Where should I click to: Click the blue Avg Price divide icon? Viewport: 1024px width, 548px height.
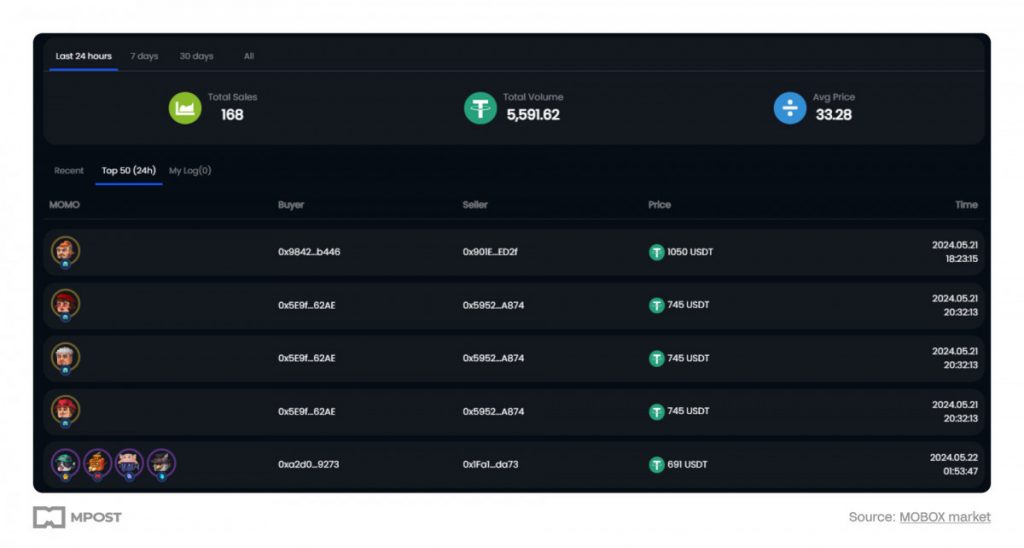(x=790, y=108)
